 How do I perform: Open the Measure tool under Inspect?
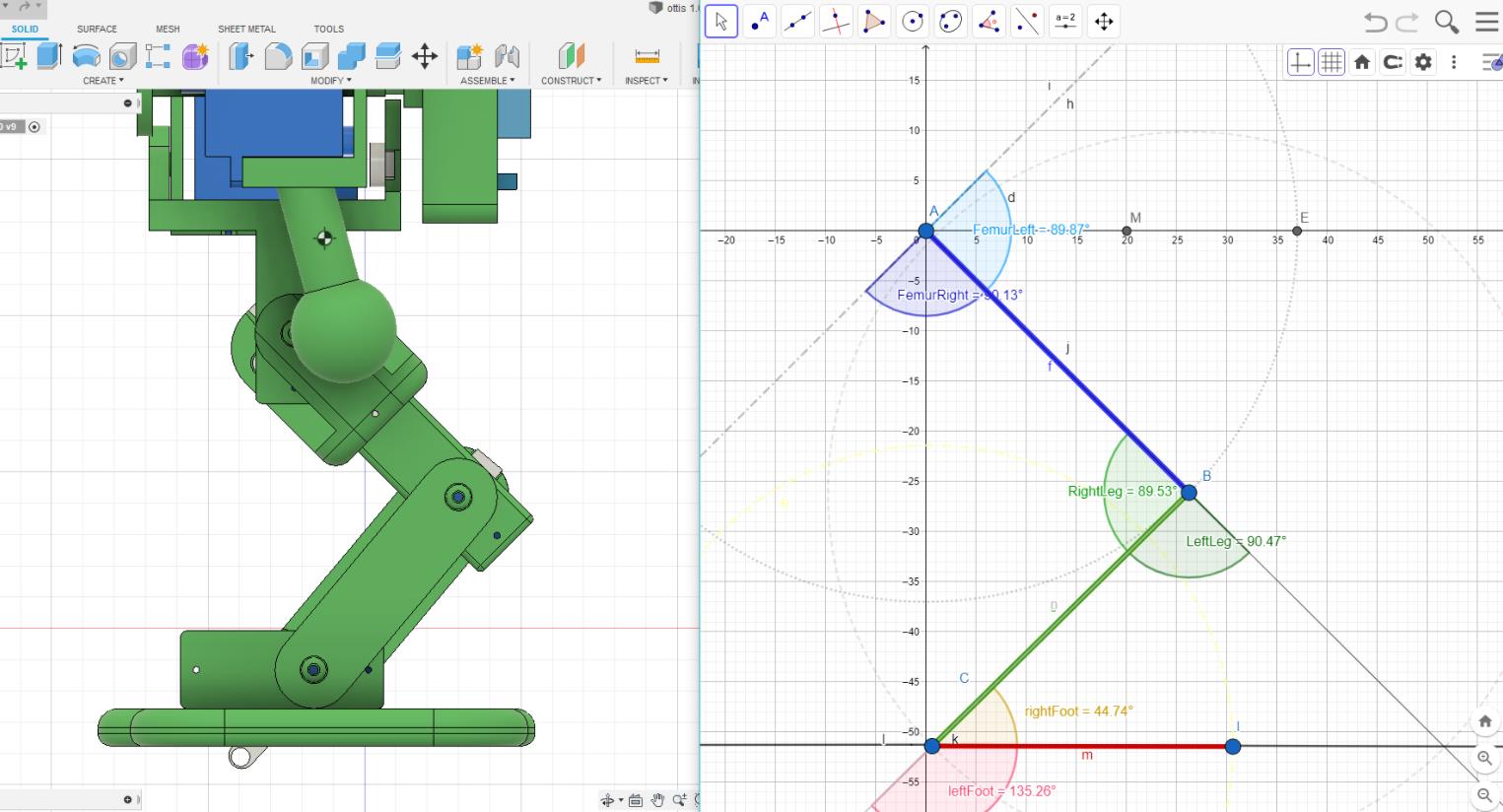pos(647,56)
